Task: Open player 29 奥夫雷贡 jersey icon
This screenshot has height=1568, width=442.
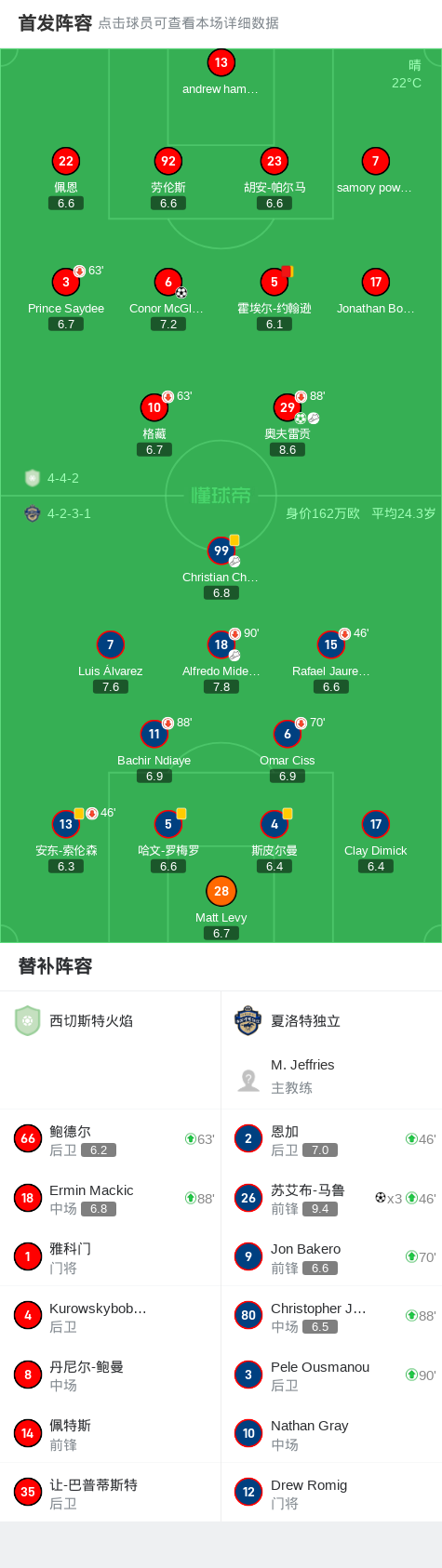Action: (x=288, y=407)
